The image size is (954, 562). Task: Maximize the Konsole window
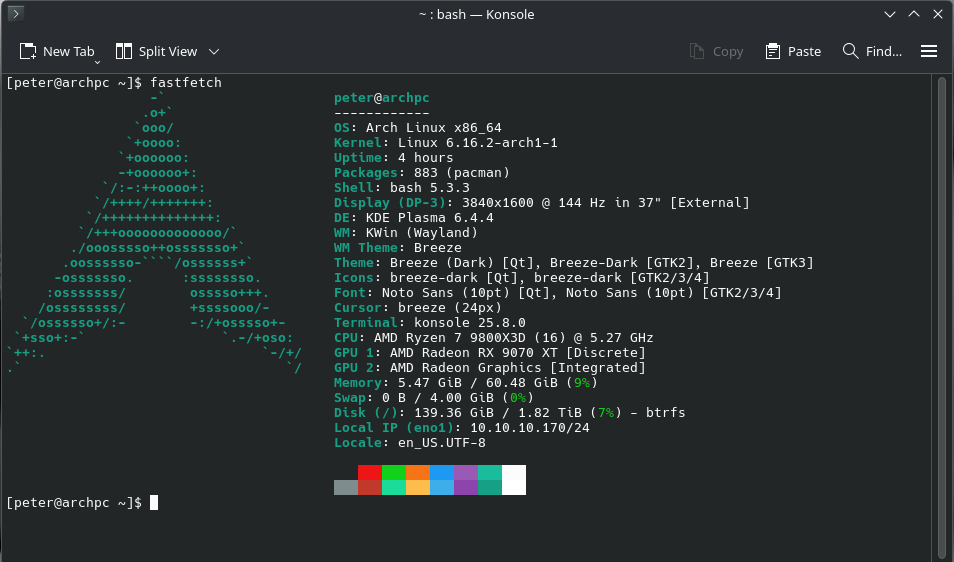point(913,14)
